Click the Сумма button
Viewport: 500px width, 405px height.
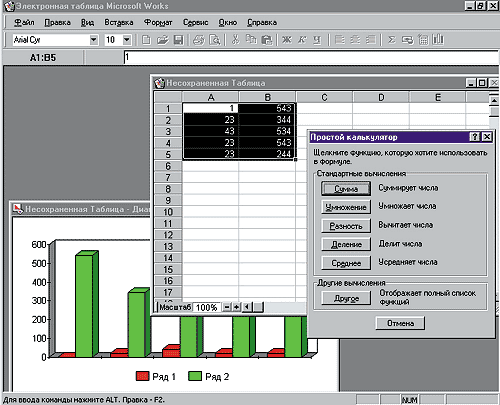click(346, 189)
